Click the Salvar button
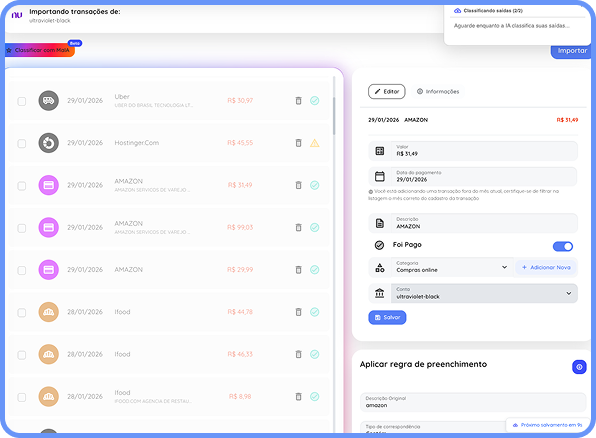 387,317
